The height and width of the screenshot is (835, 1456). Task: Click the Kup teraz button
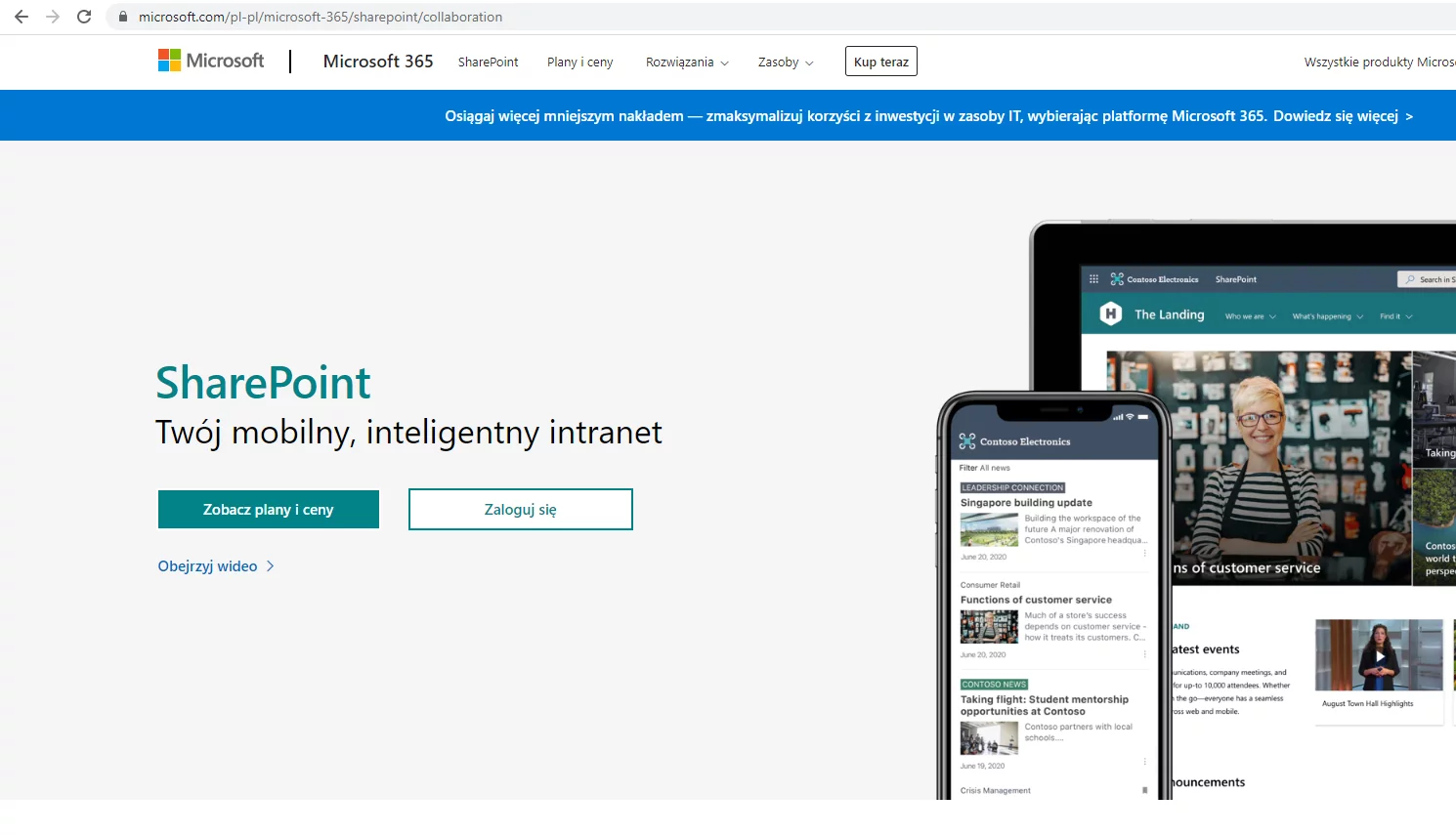tap(880, 62)
